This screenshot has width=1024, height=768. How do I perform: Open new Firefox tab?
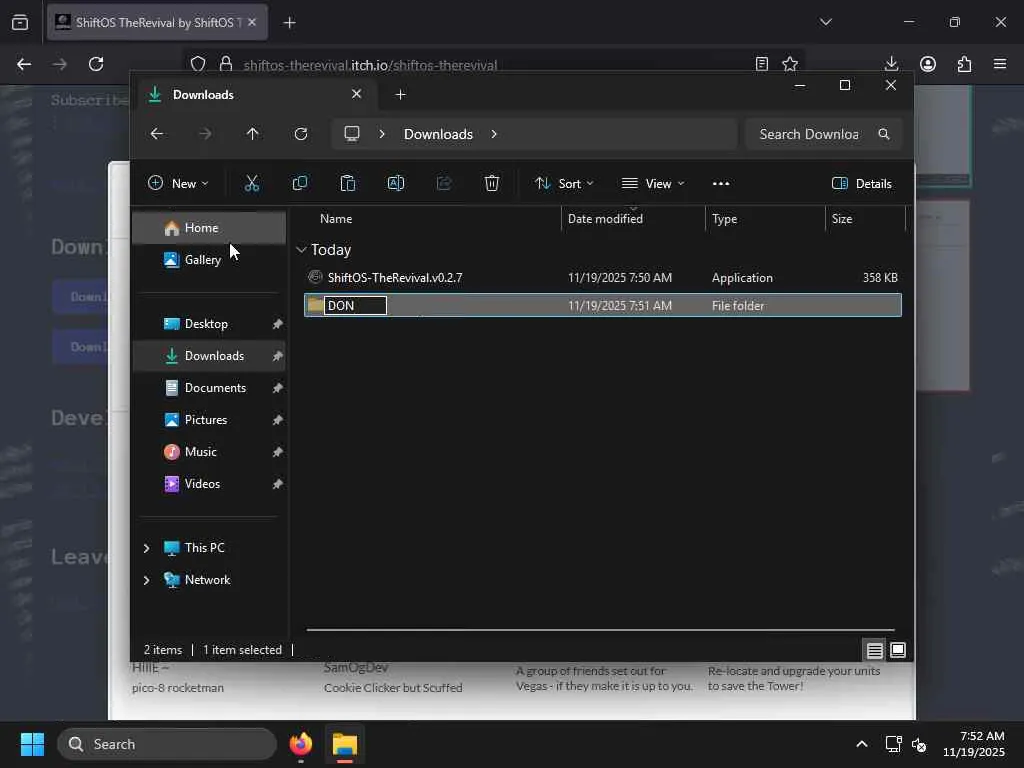[289, 23]
